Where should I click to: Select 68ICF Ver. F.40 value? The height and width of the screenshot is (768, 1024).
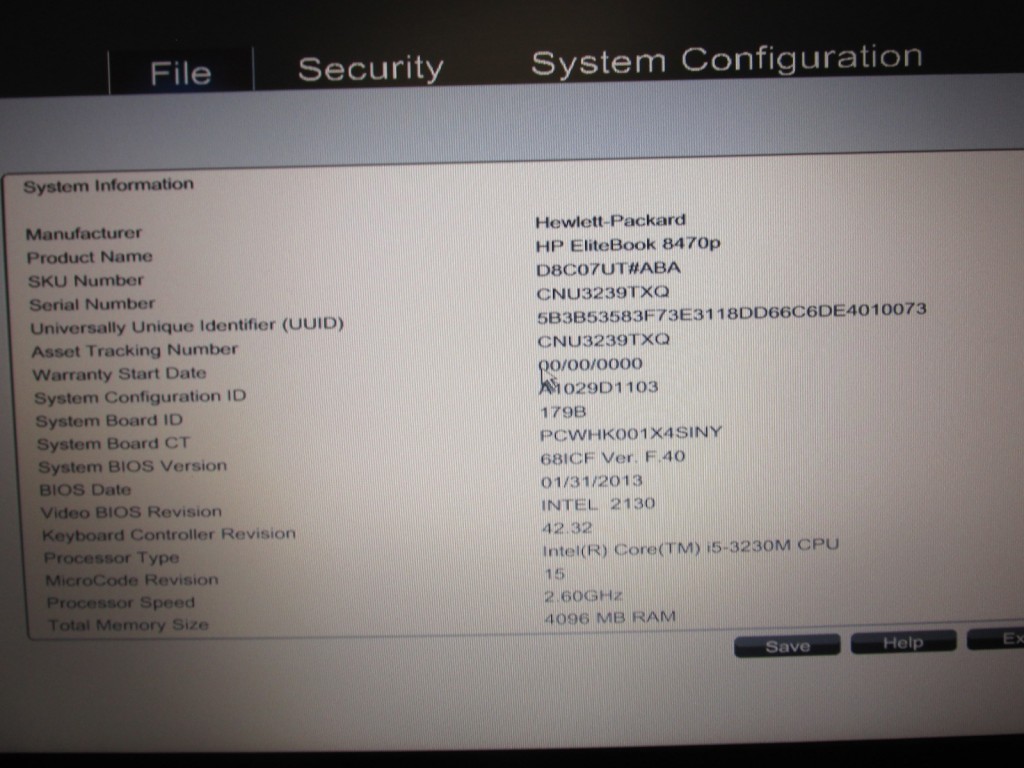coord(613,457)
